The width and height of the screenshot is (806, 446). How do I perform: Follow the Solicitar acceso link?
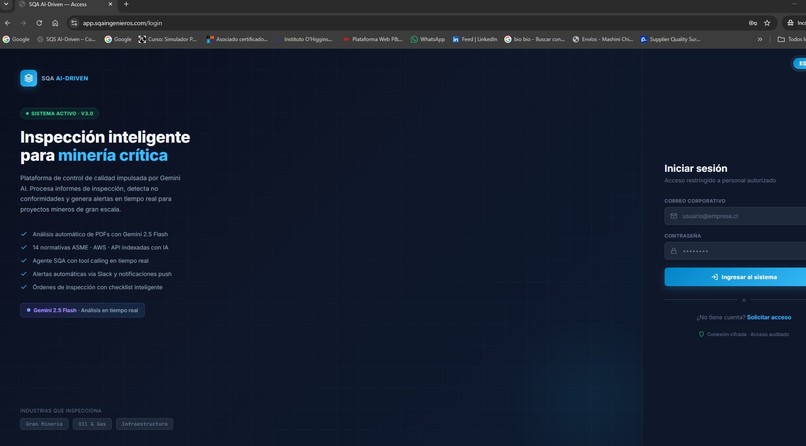point(768,318)
